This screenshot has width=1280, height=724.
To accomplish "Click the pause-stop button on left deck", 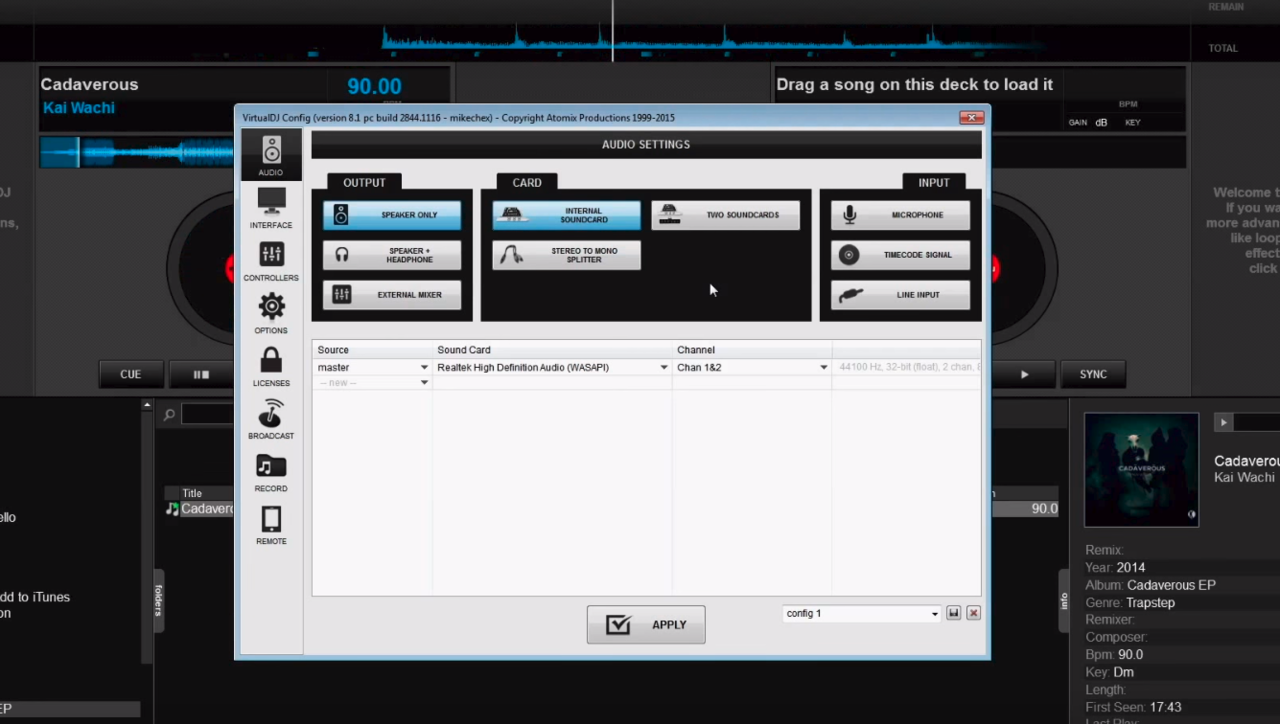I will pos(201,375).
